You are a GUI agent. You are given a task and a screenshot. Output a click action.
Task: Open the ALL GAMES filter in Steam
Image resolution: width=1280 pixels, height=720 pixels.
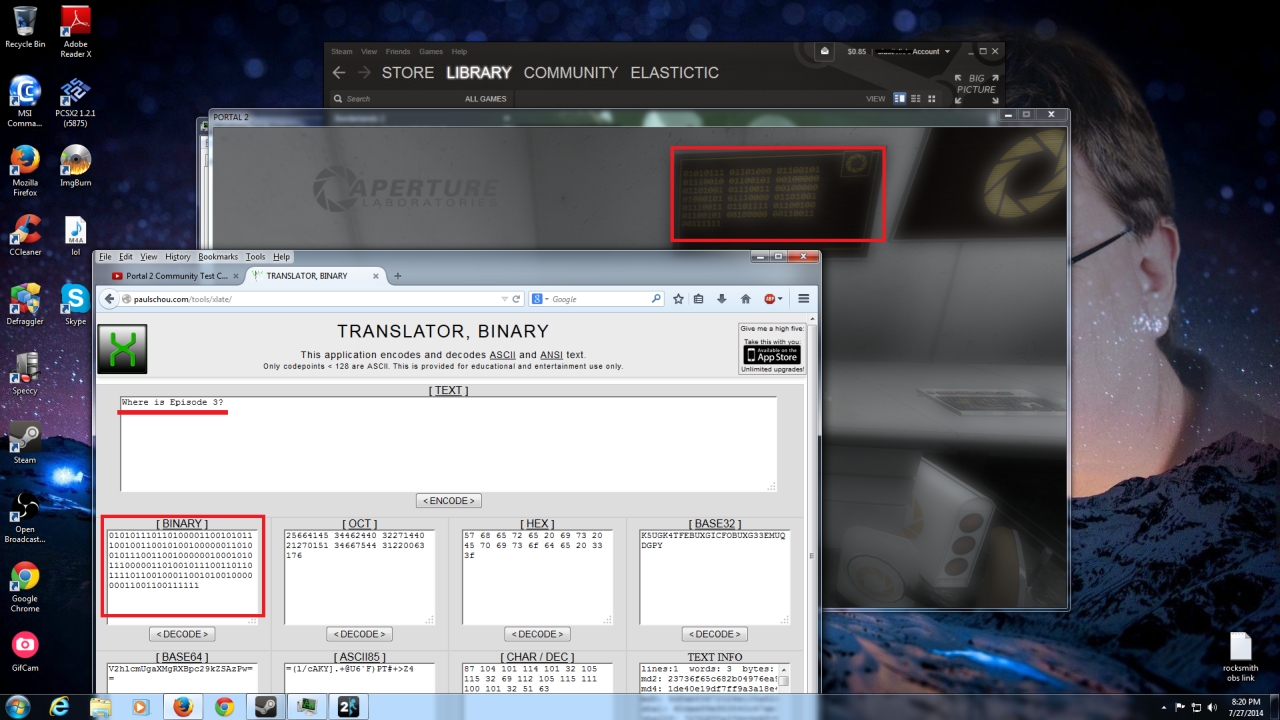coord(486,99)
